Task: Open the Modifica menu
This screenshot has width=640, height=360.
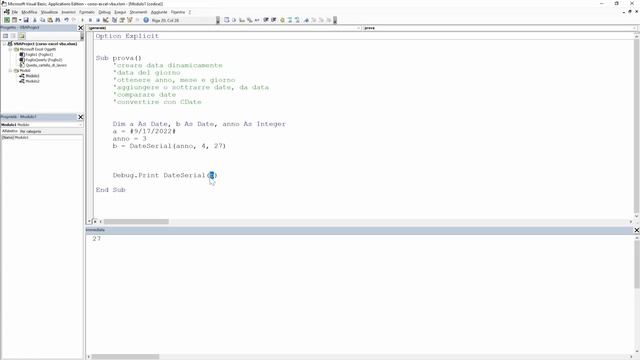Action: [29, 12]
